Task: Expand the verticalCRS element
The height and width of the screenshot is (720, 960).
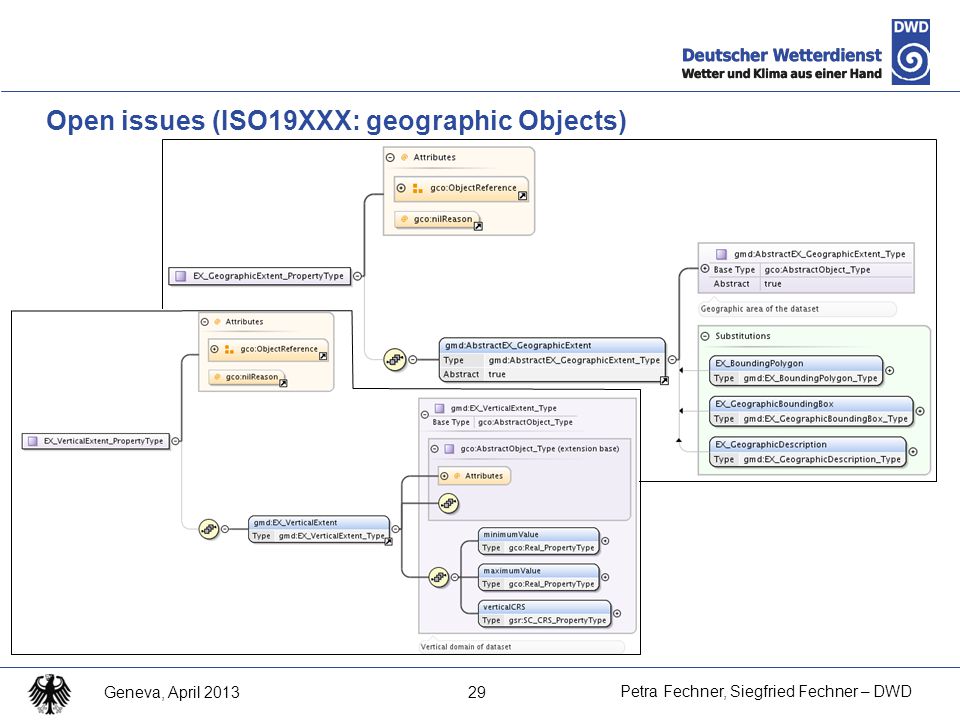Action: coord(617,613)
